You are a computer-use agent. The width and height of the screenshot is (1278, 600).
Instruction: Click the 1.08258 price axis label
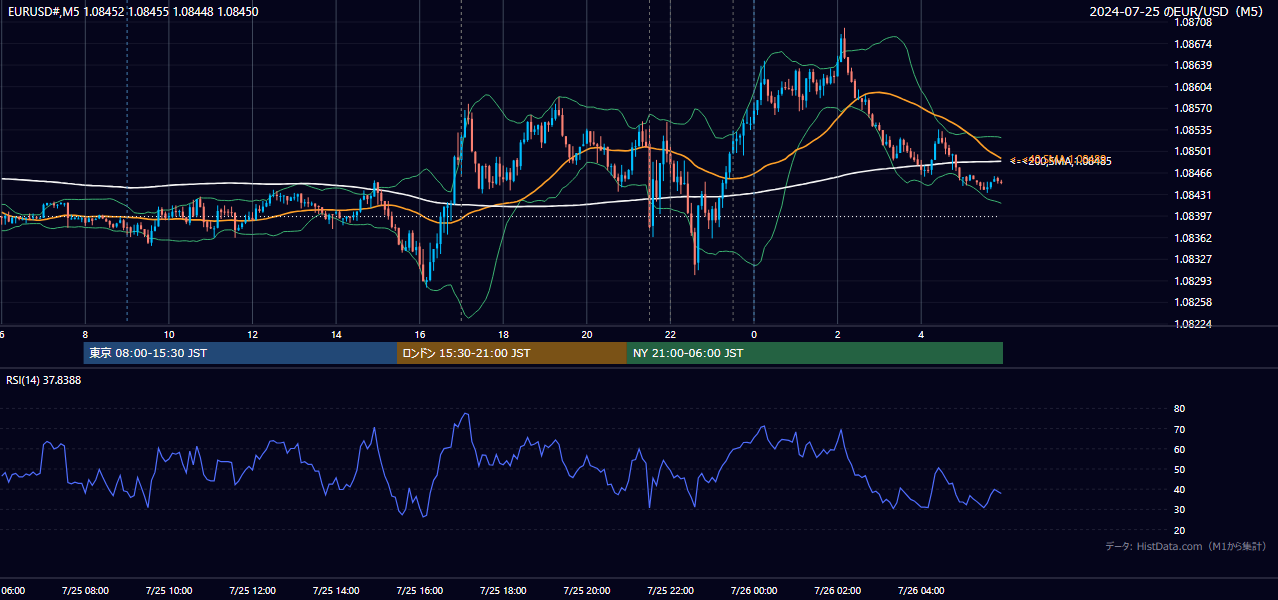(x=1193, y=302)
